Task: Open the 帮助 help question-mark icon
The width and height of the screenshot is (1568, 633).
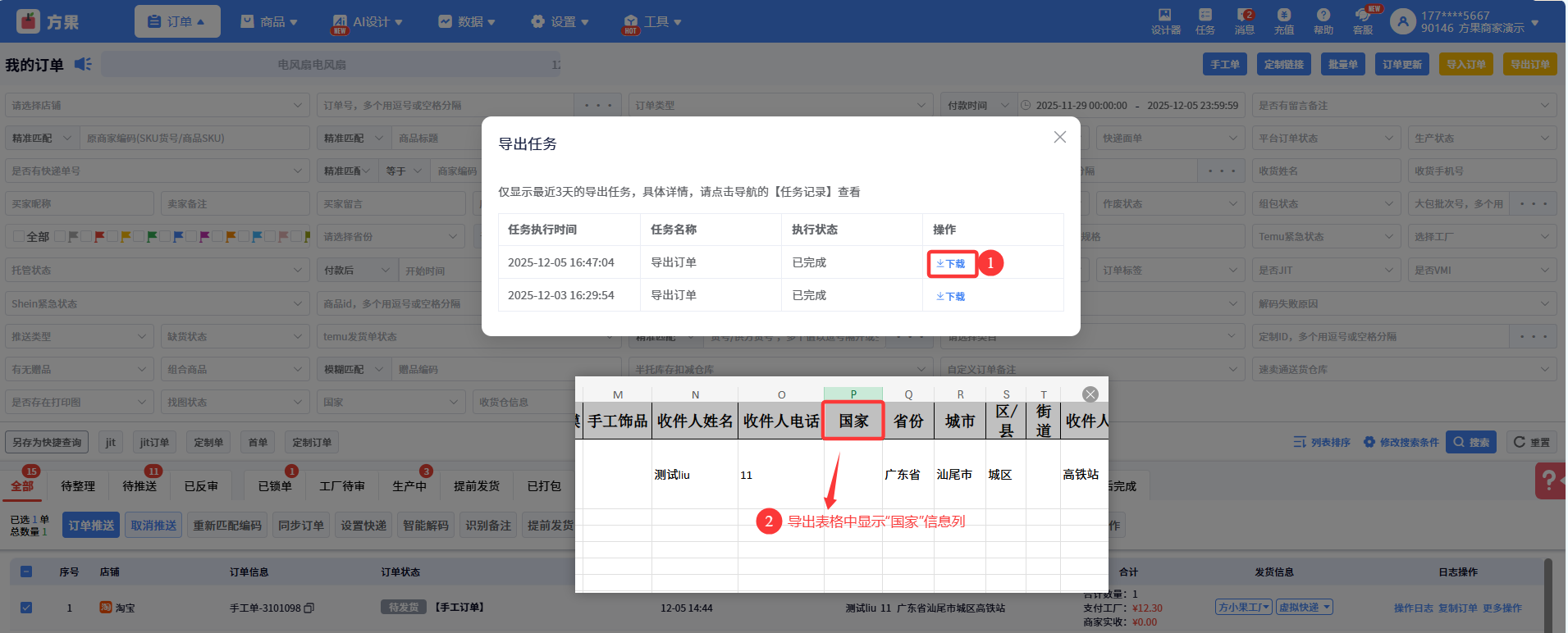Action: (1323, 21)
